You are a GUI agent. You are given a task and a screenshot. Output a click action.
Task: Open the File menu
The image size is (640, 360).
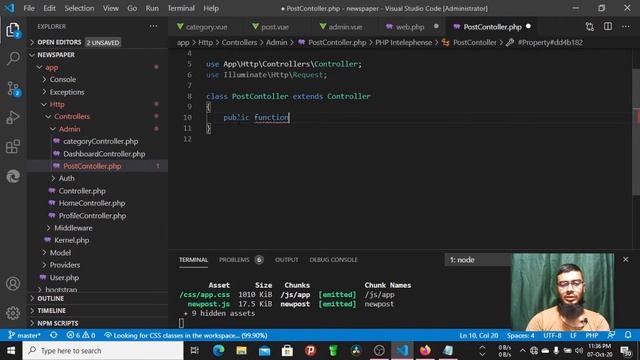pyautogui.click(x=29, y=8)
